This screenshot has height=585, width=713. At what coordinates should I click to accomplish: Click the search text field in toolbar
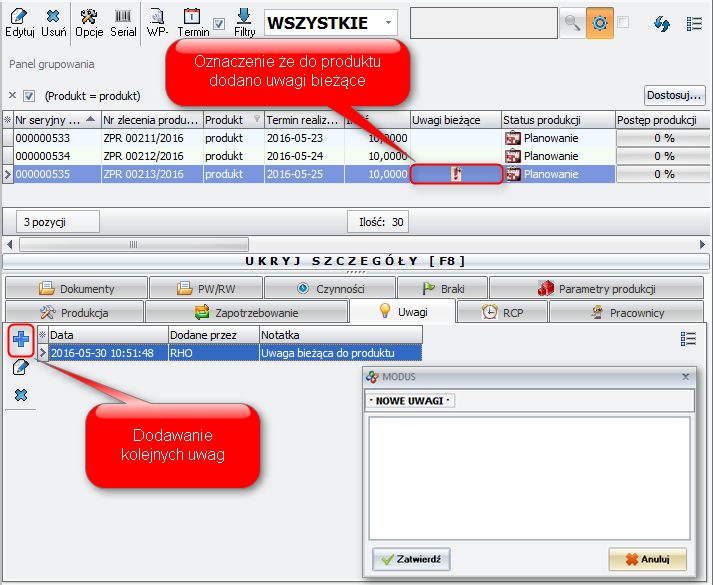click(x=484, y=23)
